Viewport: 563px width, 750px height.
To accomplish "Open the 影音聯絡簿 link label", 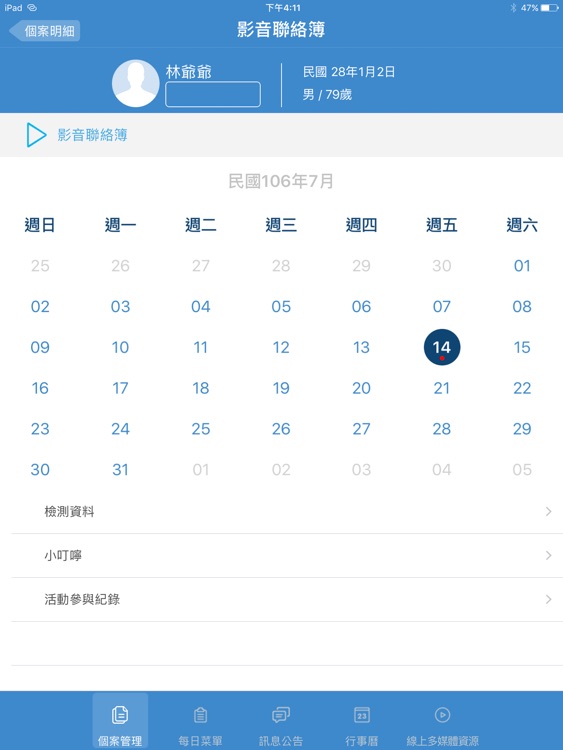I will tap(92, 135).
